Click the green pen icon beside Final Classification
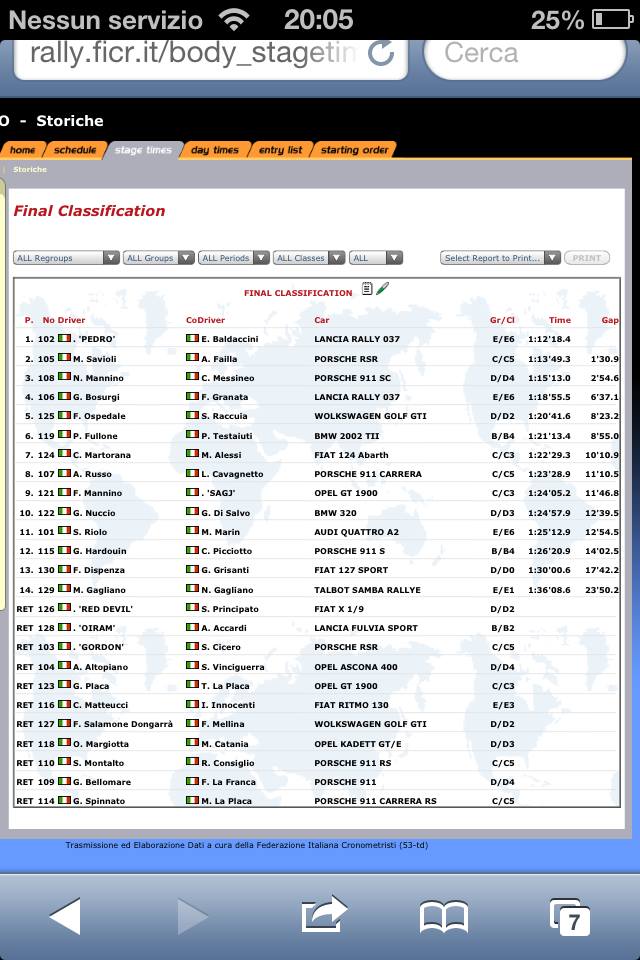Viewport: 640px width, 960px height. point(382,288)
